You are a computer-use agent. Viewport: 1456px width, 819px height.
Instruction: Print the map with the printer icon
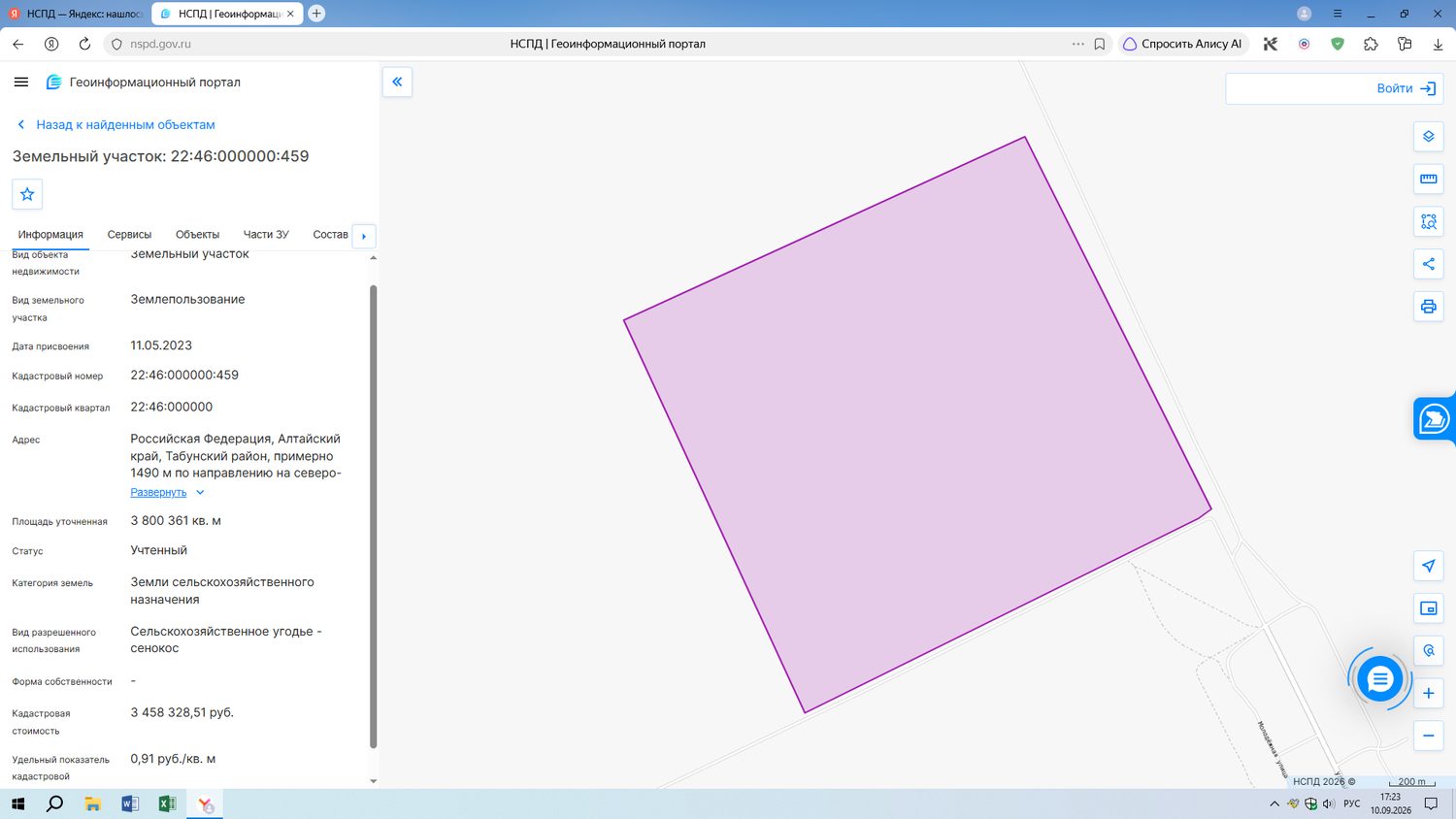[1428, 307]
